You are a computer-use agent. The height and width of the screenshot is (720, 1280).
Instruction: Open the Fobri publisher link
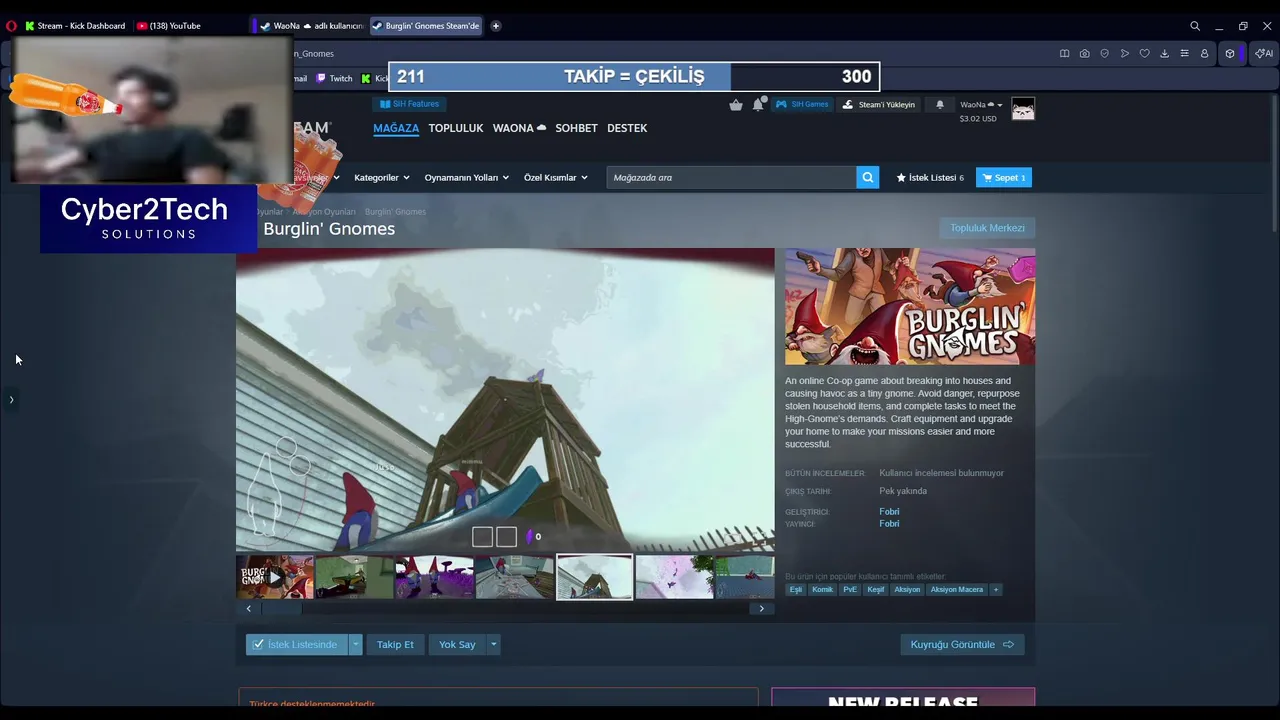point(889,524)
